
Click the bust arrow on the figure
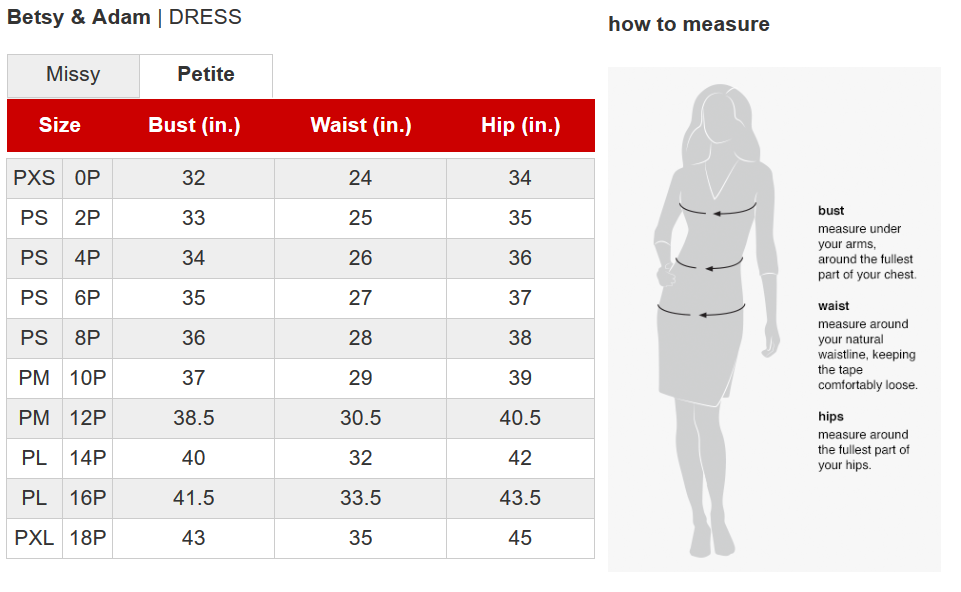pyautogui.click(x=717, y=210)
